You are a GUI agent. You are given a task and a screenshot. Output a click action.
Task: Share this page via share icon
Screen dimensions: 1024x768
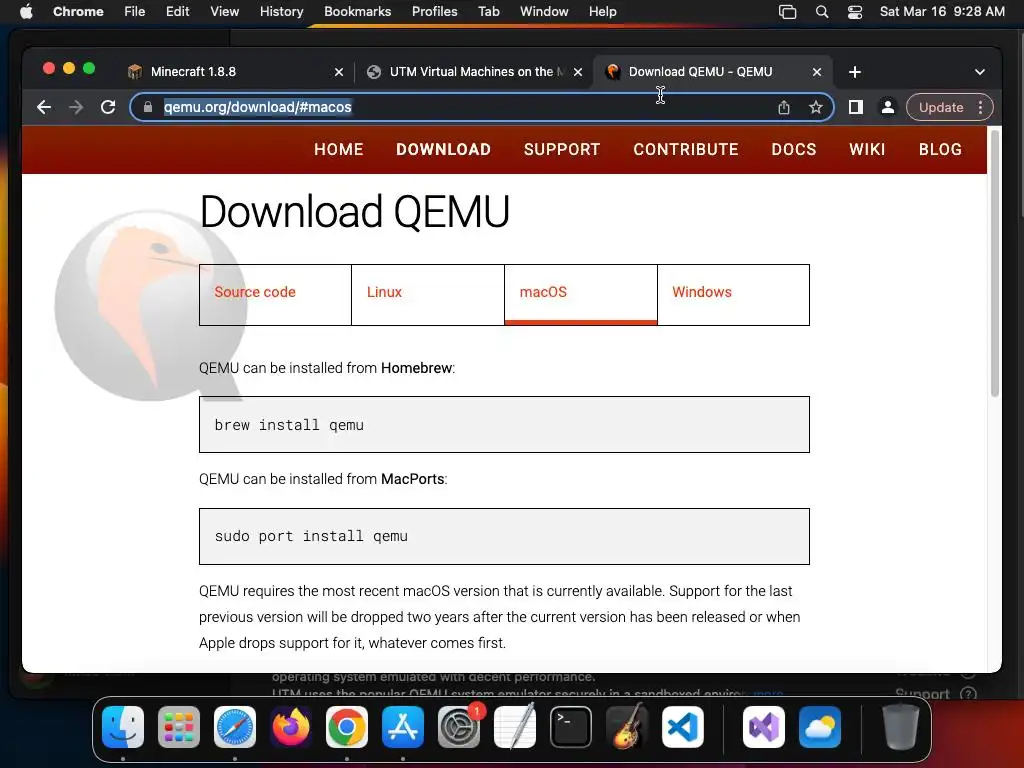[x=784, y=107]
